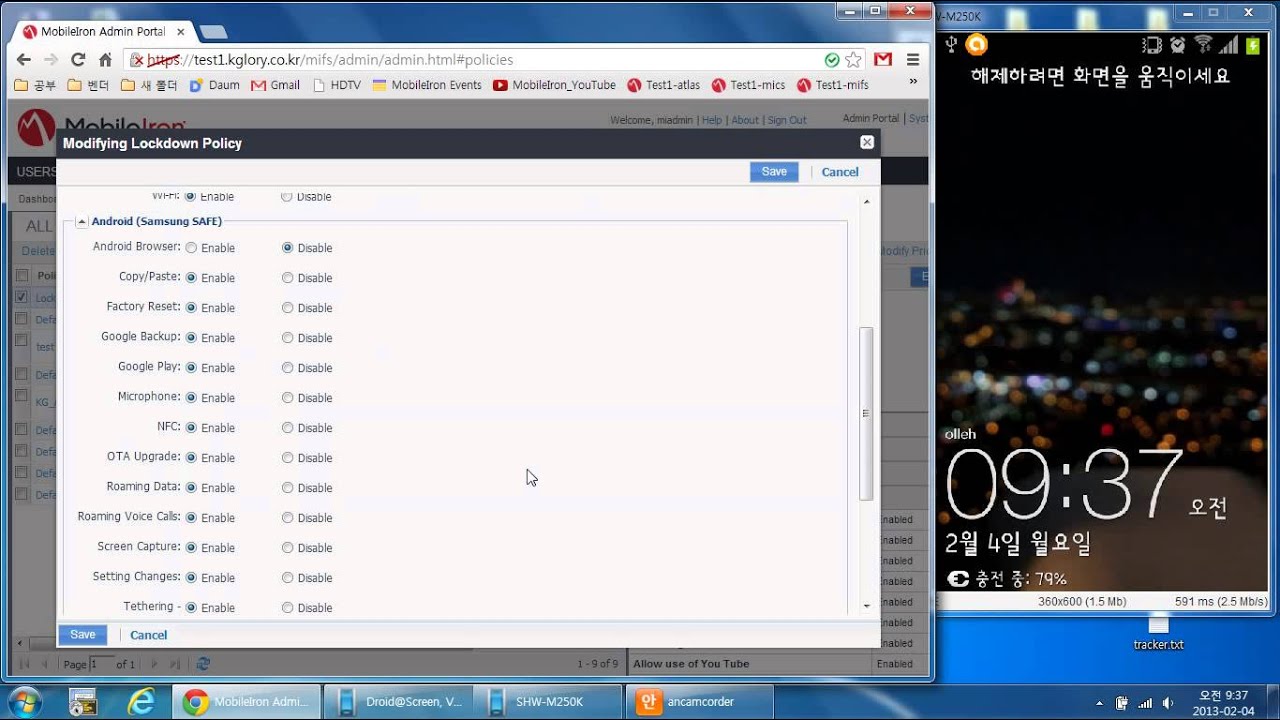Click Gmail extension icon in Chrome toolbar

883,60
